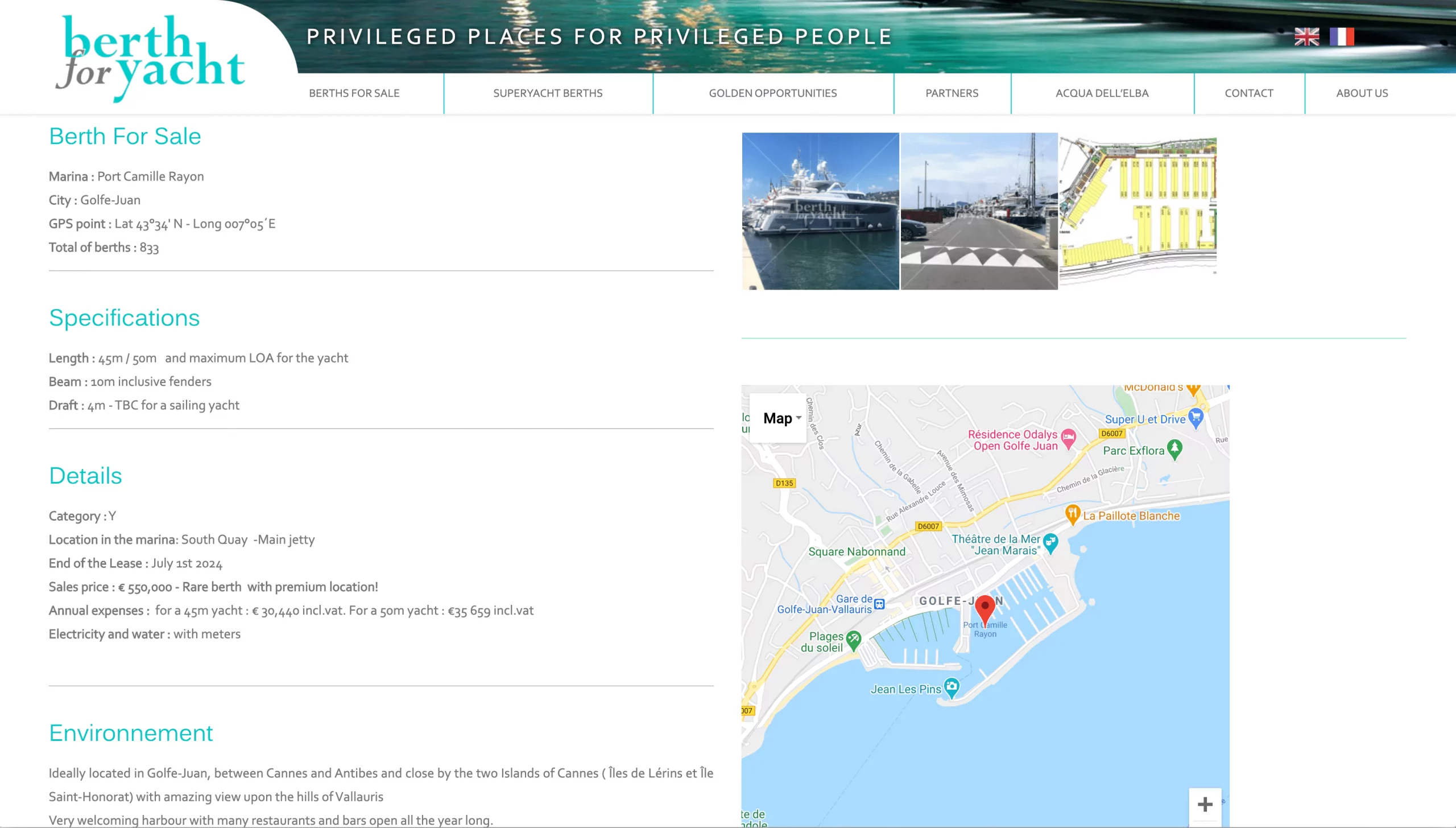
Task: Click 'Beam : 10m inclusive fenders' text
Action: [x=130, y=382]
